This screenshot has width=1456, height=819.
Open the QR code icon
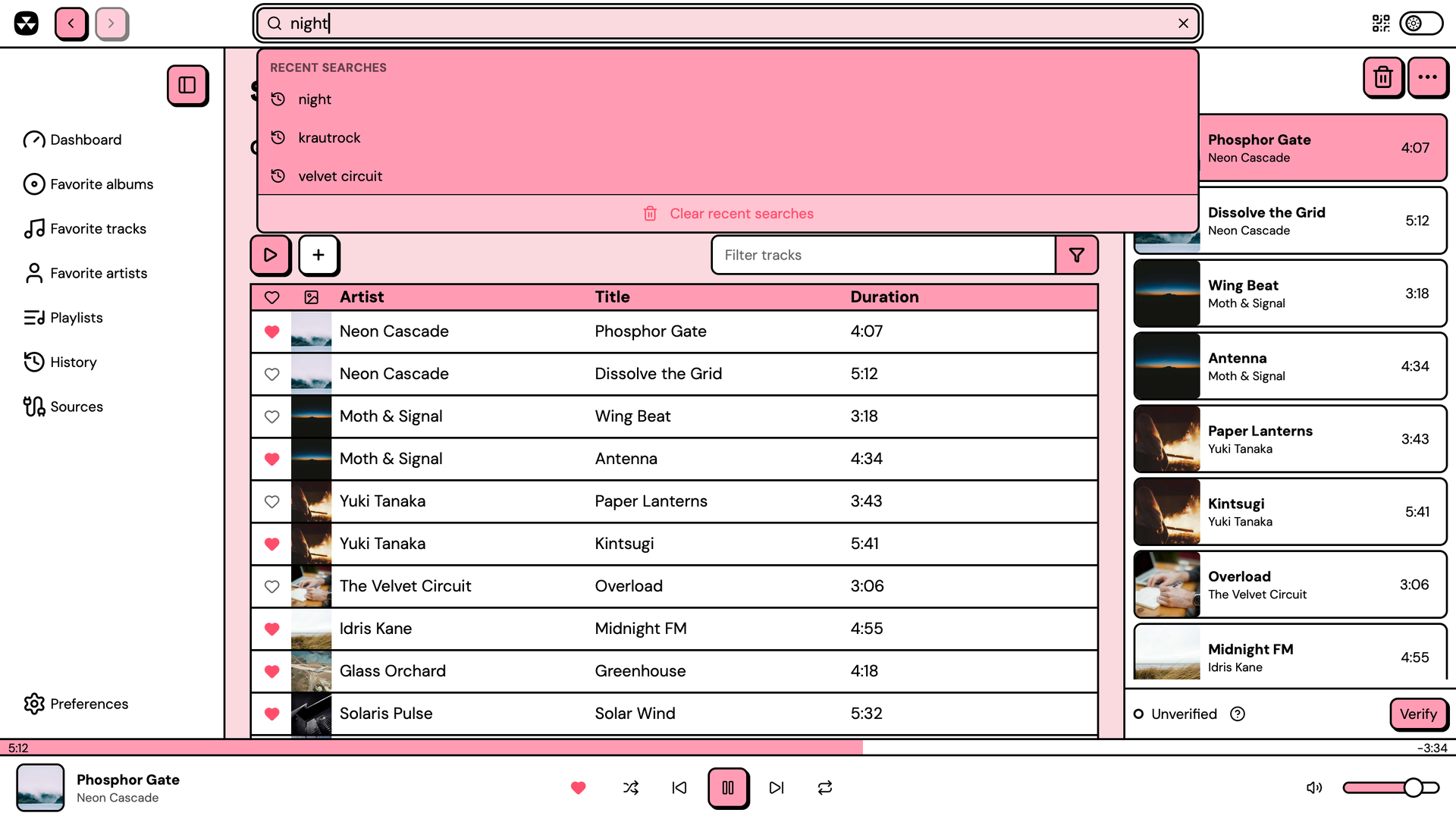point(1381,24)
